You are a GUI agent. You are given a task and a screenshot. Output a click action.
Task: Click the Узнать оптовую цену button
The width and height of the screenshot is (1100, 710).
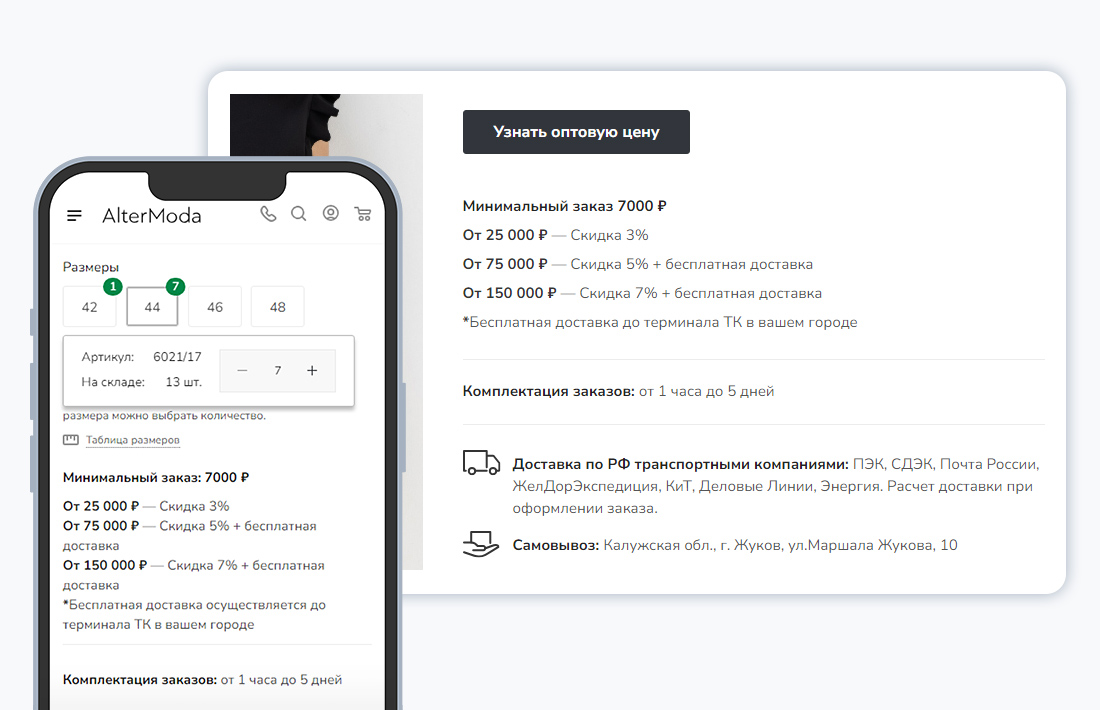click(x=576, y=131)
